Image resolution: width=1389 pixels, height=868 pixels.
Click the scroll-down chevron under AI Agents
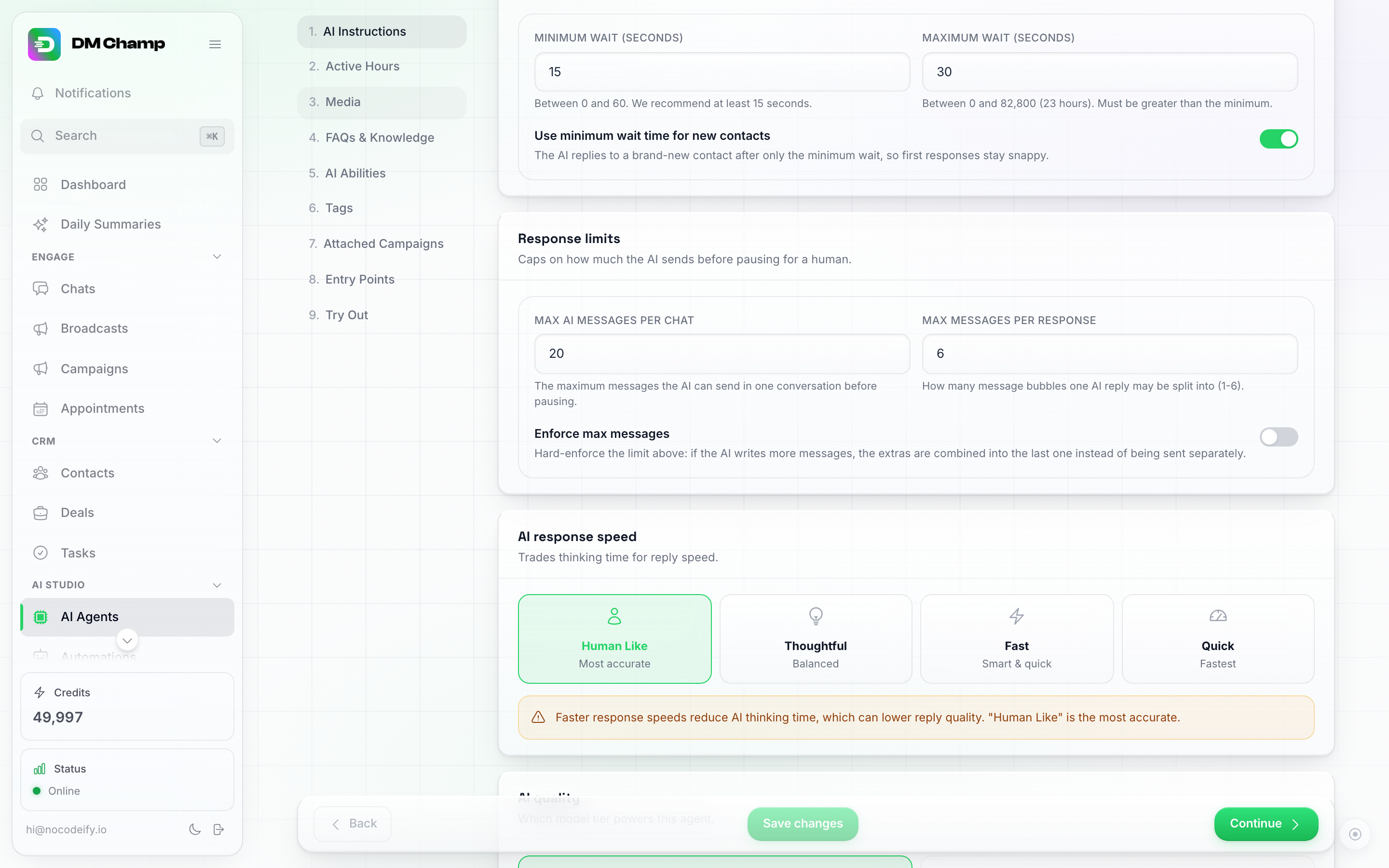[127, 640]
